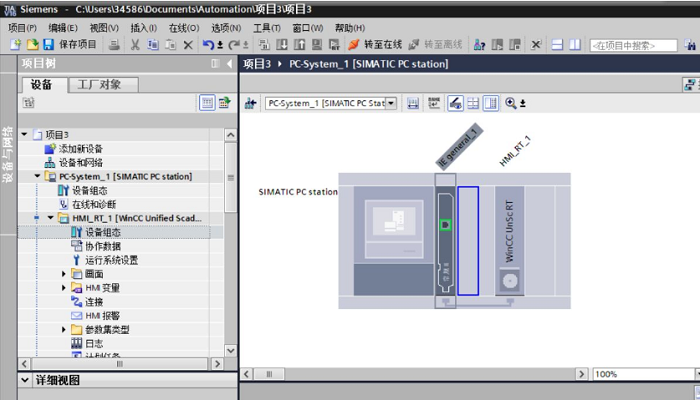Click the Open project folder icon
The image size is (700, 400).
pos(32,45)
